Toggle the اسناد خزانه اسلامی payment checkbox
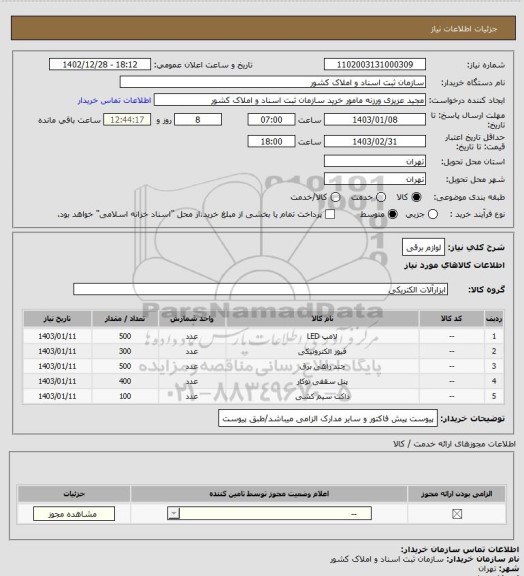The image size is (524, 576). 330,214
